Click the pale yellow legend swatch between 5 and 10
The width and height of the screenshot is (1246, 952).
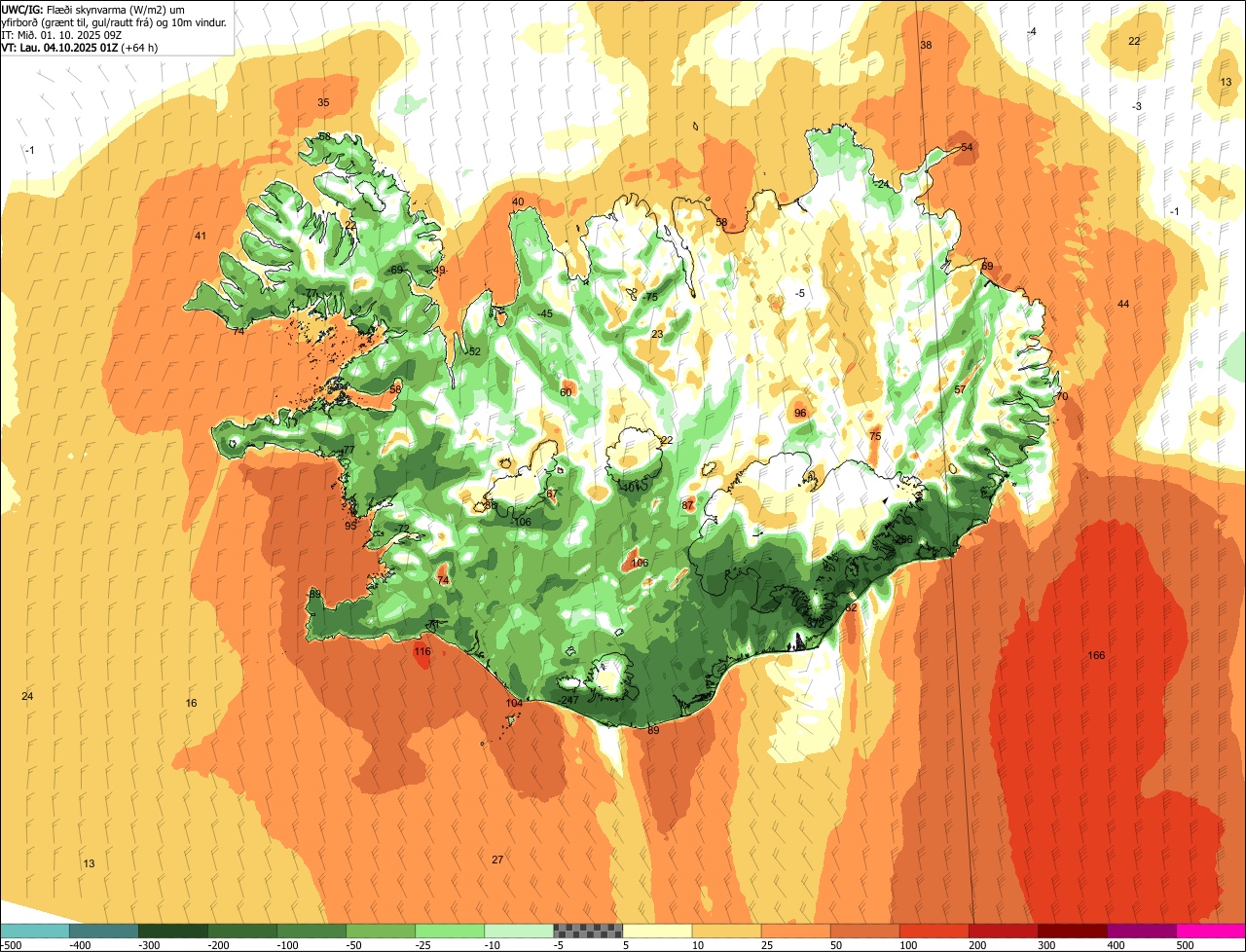(657, 931)
